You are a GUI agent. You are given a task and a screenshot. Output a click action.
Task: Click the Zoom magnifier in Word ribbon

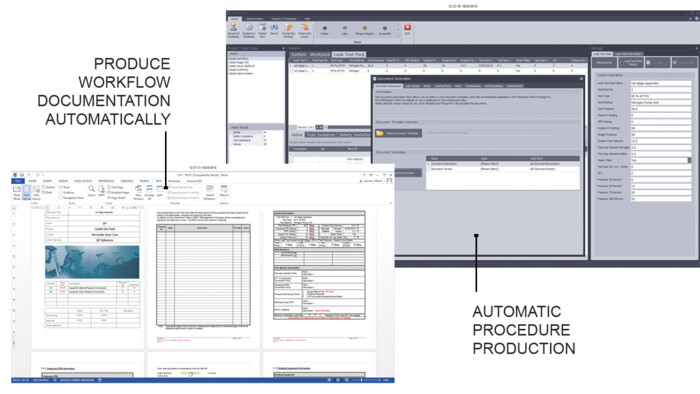click(x=92, y=191)
